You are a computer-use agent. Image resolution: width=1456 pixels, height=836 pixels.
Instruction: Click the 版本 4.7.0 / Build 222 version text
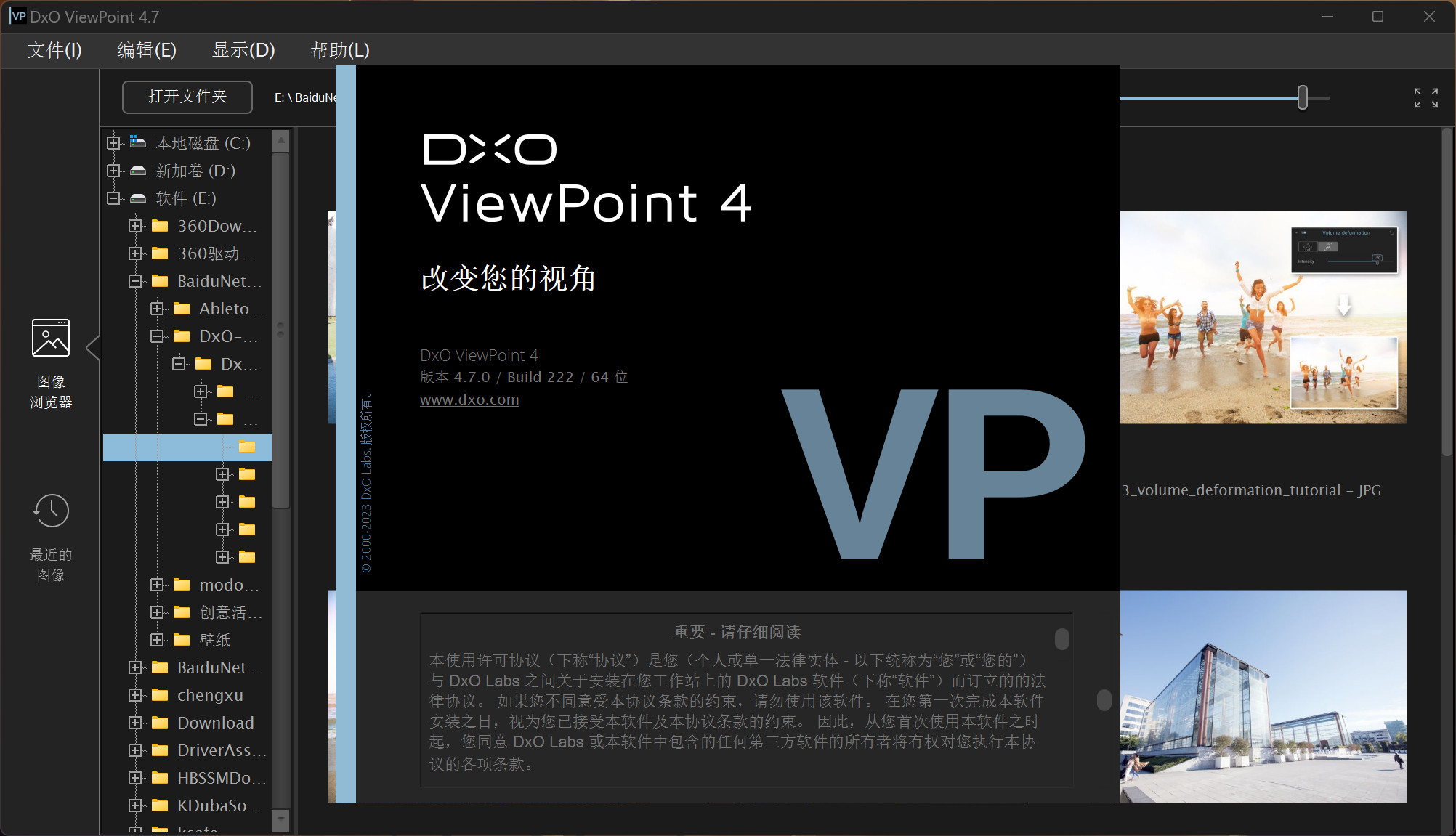(x=524, y=377)
